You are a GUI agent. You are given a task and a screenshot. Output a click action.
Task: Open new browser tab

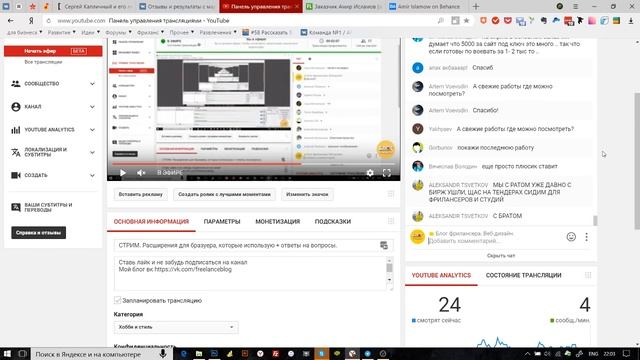(476, 7)
